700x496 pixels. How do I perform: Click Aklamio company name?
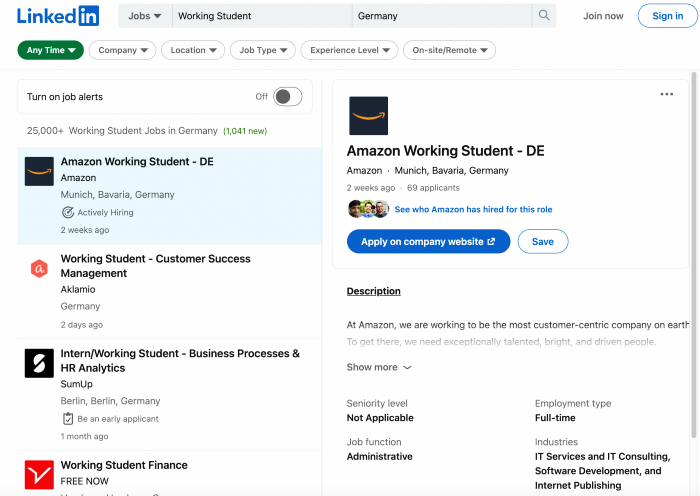tap(78, 289)
